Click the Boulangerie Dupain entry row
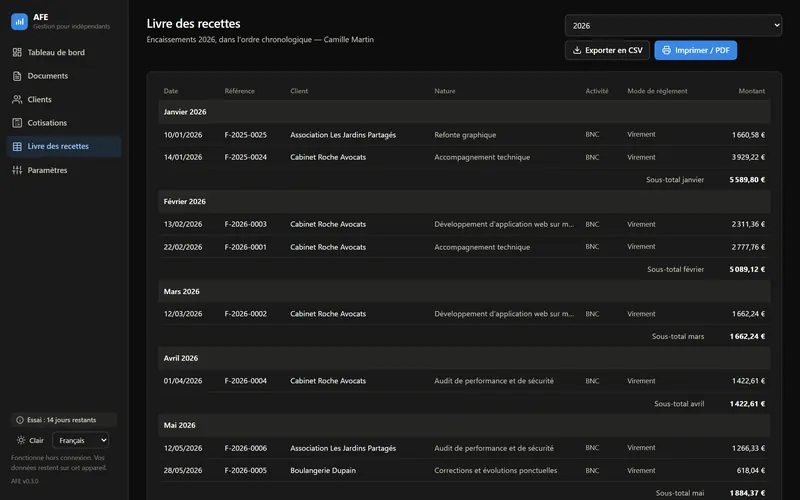Screen dimensions: 800x500 pyautogui.click(x=464, y=470)
